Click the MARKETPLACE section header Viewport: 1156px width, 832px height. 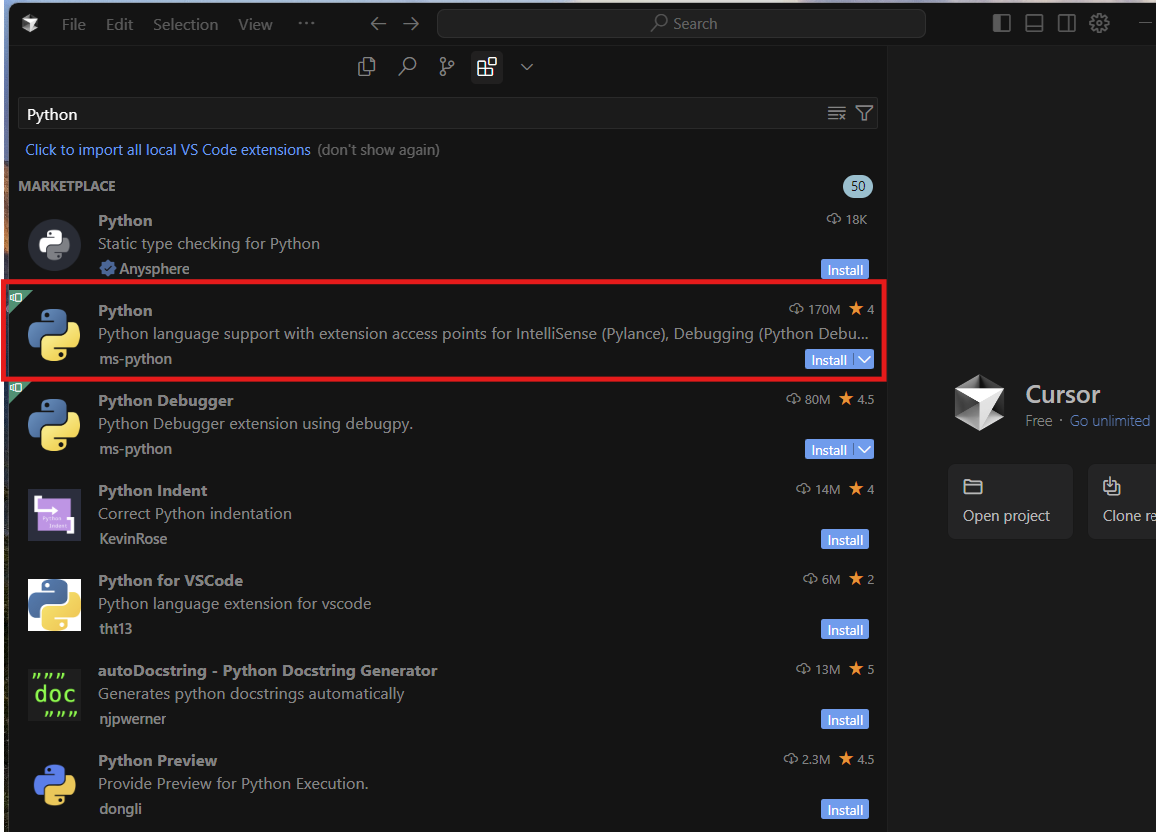point(67,186)
